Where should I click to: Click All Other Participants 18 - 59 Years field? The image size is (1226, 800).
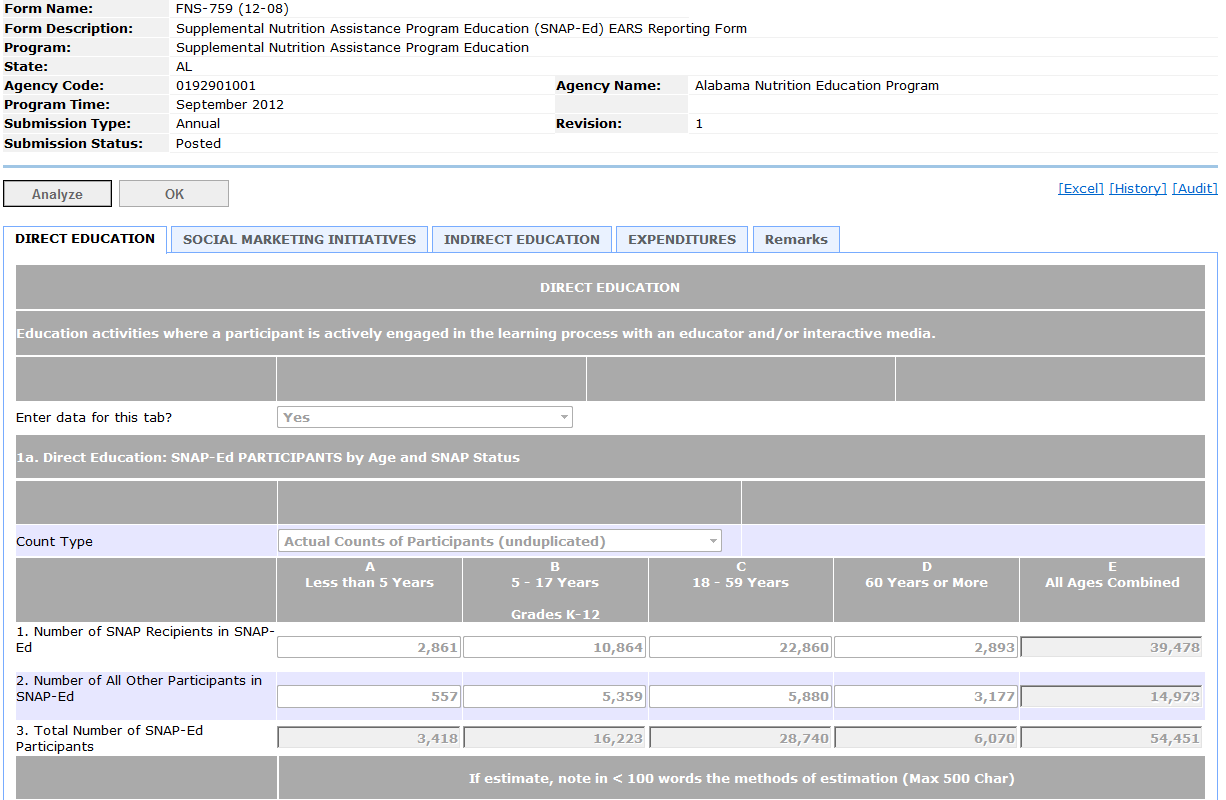point(740,697)
